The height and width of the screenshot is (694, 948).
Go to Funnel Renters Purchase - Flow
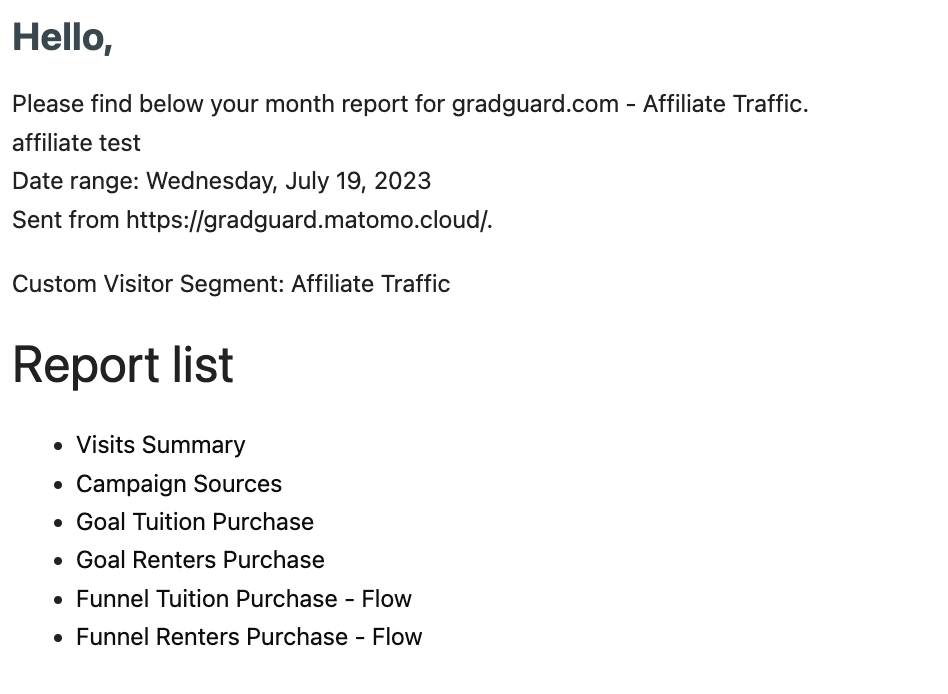tap(249, 637)
